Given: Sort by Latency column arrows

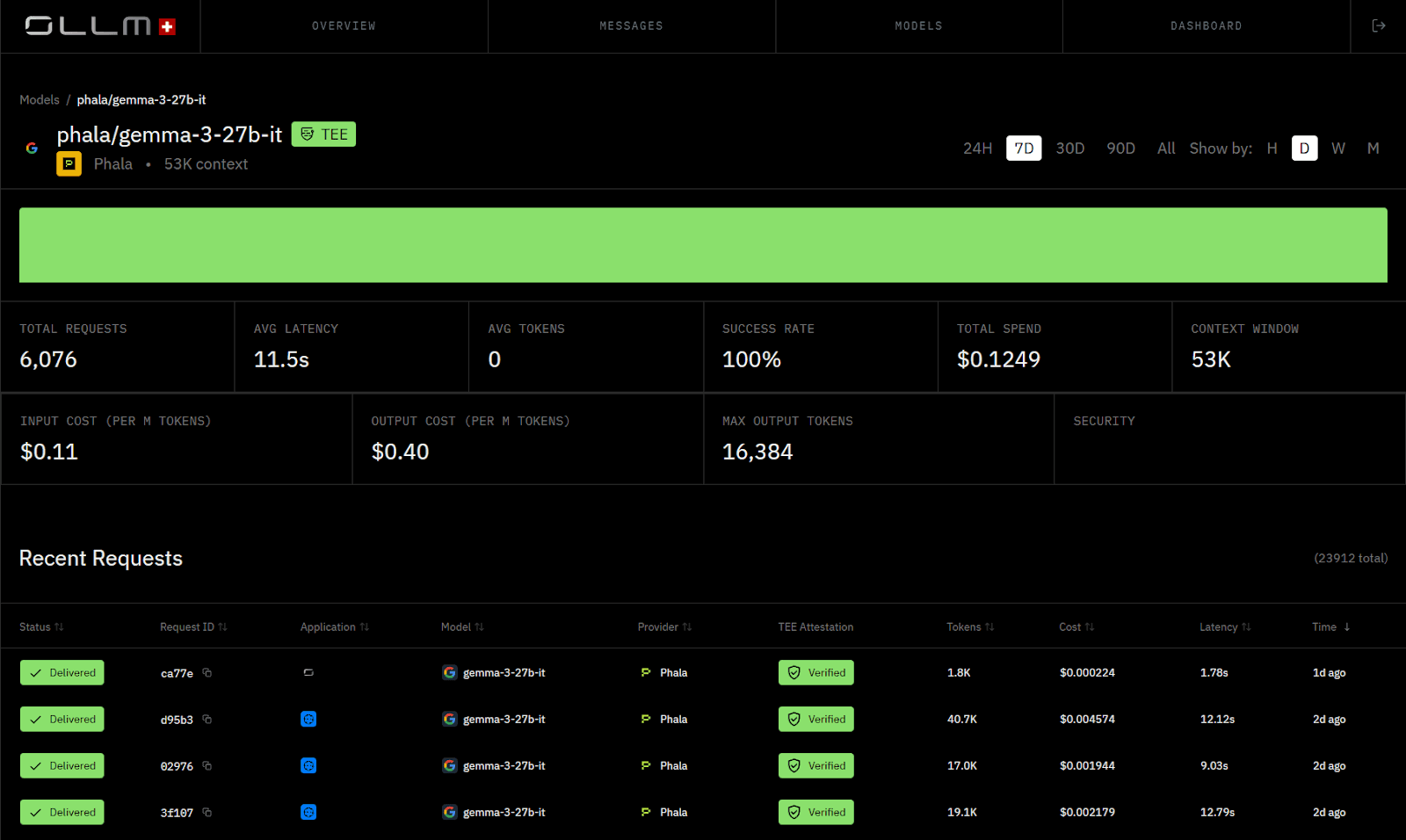Looking at the screenshot, I should pos(1245,627).
